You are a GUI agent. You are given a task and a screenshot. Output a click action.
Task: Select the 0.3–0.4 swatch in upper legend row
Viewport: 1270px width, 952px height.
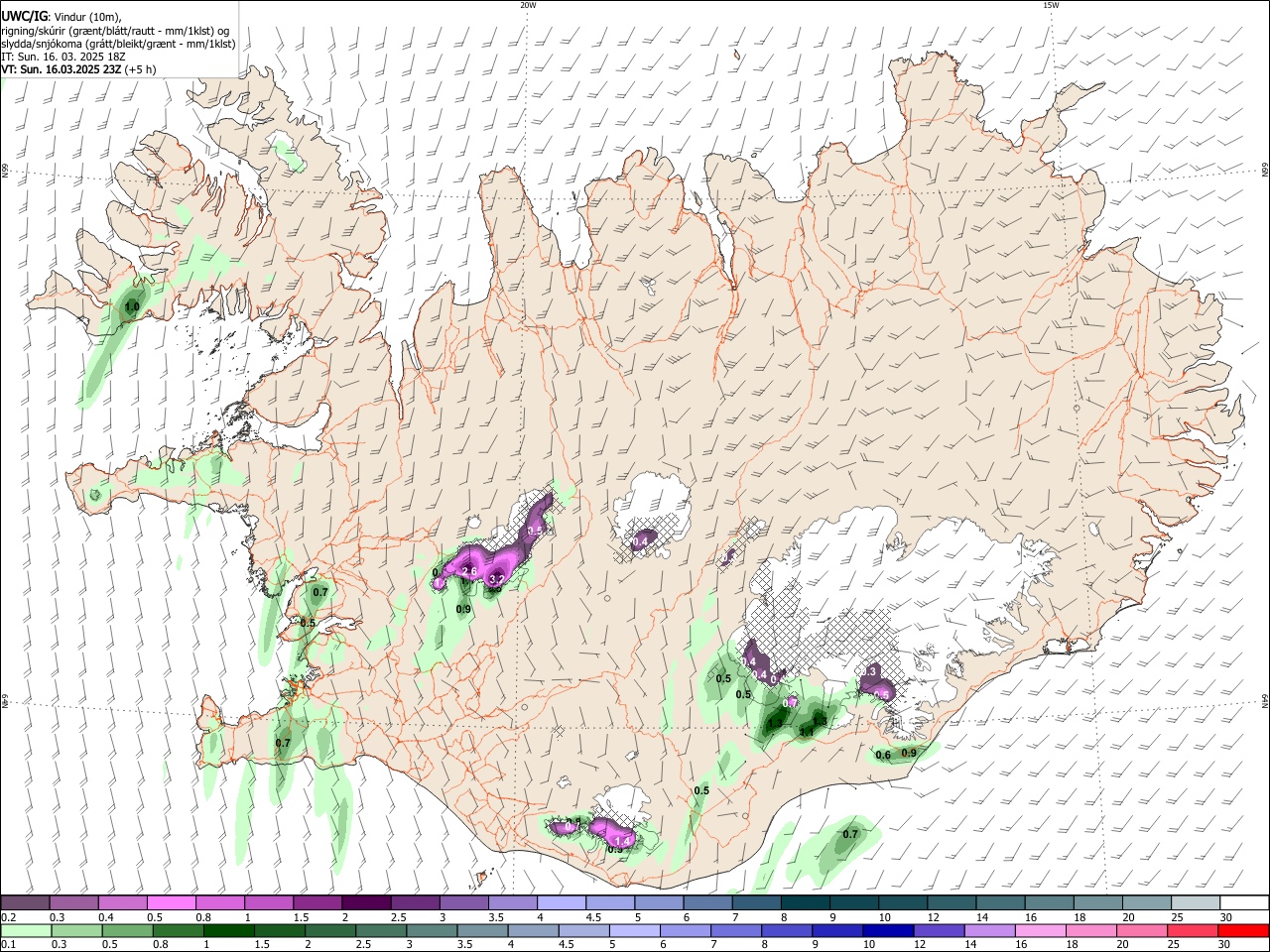73,902
